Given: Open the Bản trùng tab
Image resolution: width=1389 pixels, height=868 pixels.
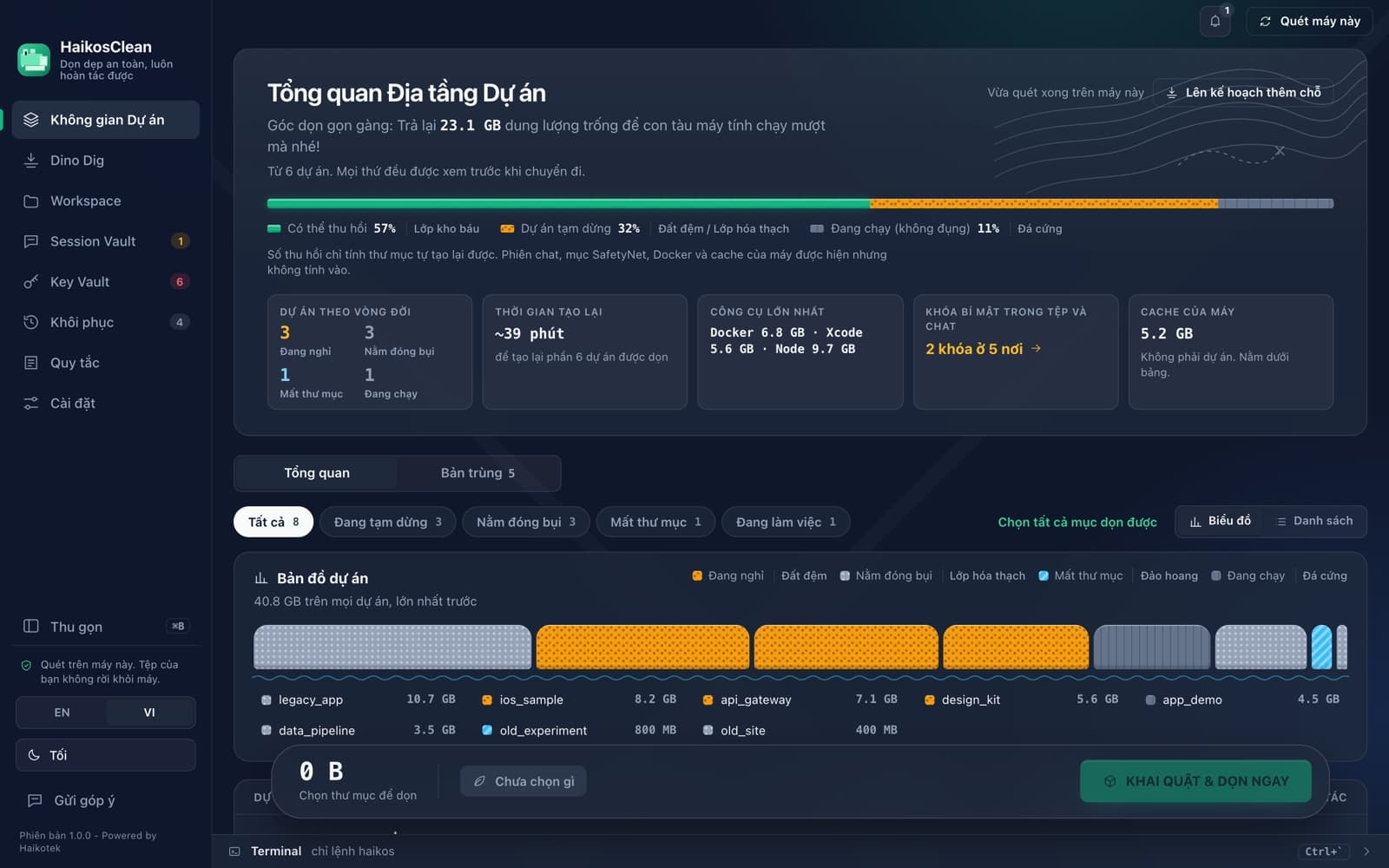Looking at the screenshot, I should 477,473.
